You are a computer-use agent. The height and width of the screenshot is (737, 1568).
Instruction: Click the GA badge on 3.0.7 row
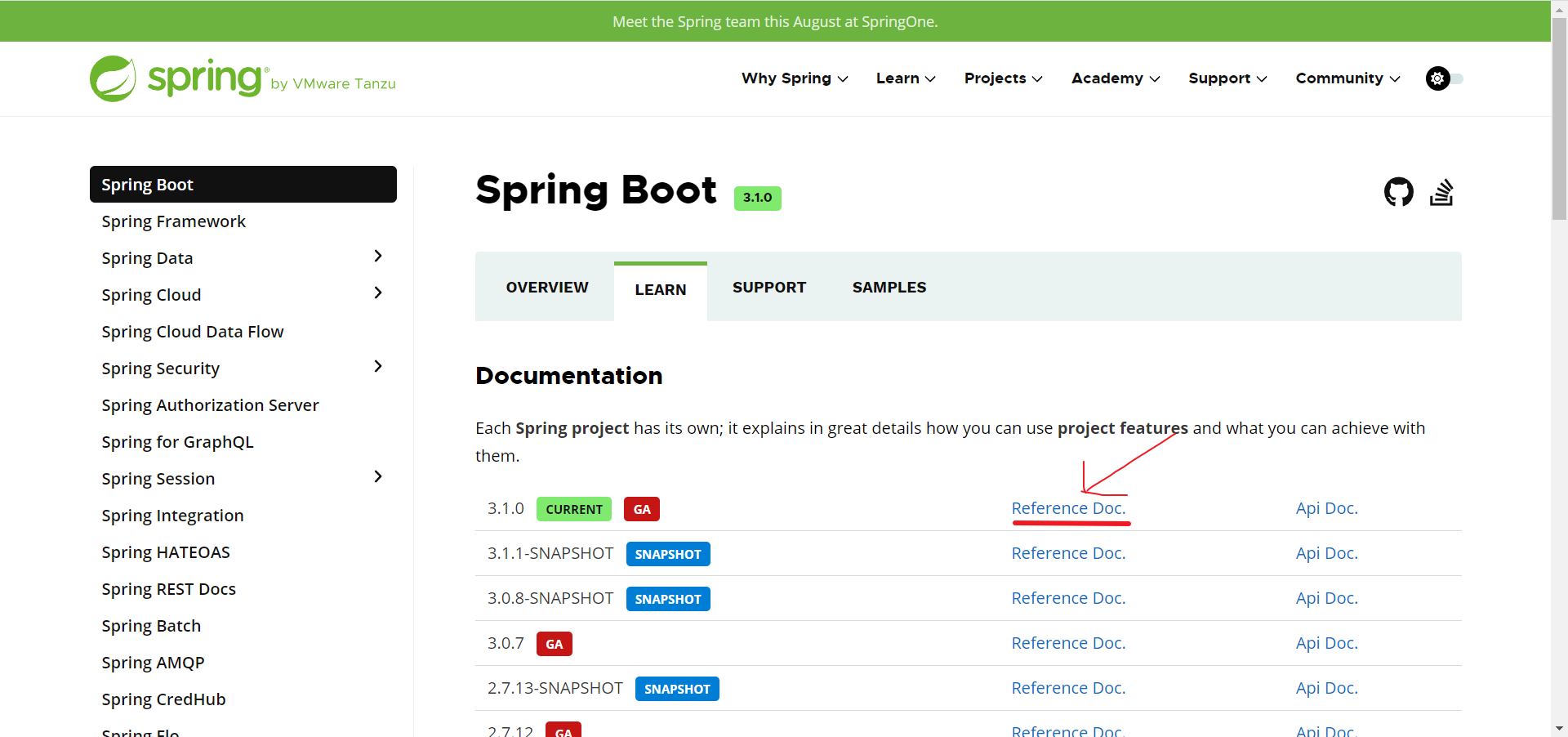pyautogui.click(x=555, y=644)
